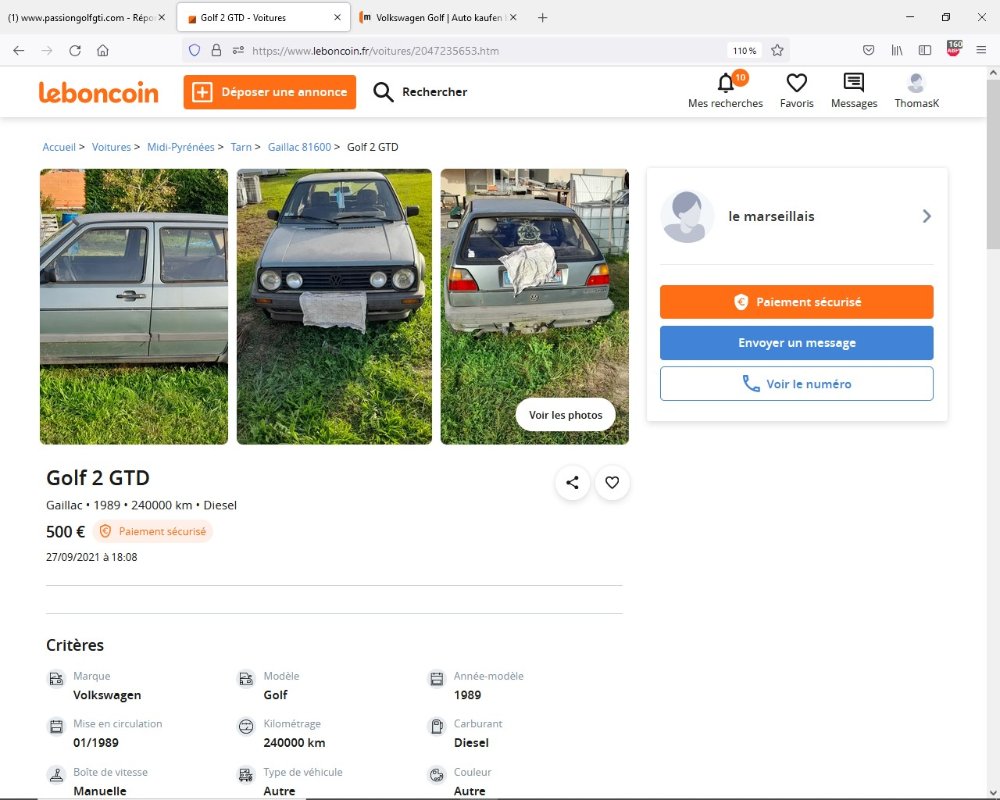Click Déposer une annonce button
Viewport: 1000px width, 800px height.
(x=270, y=92)
